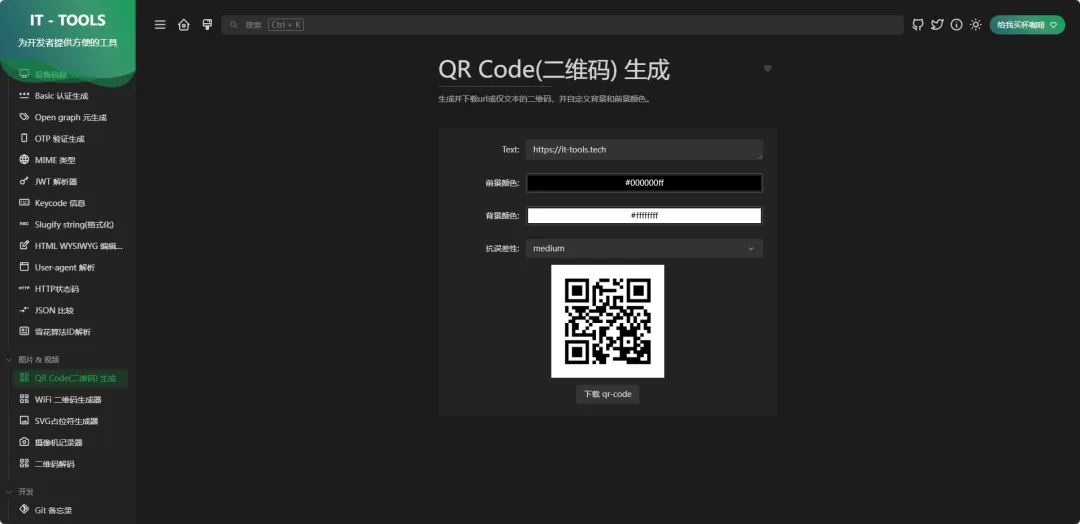
Task: Open the 前景颜色 color picker #000000ff
Action: (x=644, y=182)
